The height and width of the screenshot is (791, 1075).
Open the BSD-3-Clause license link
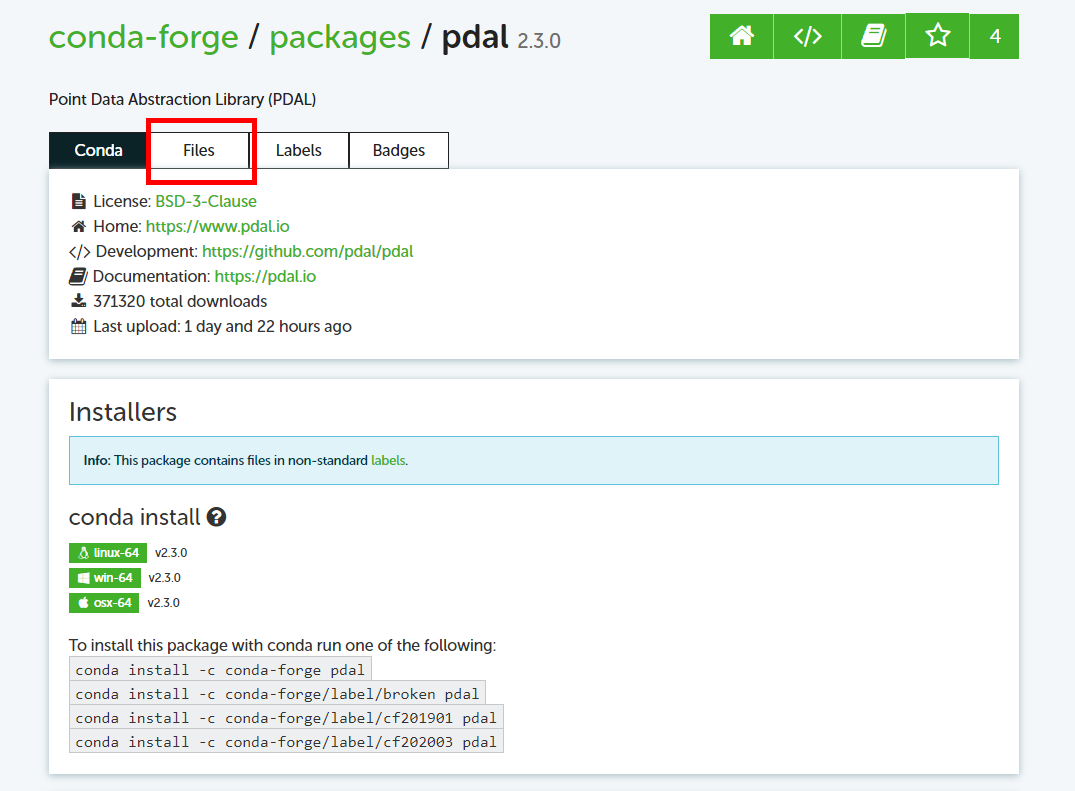pos(206,201)
